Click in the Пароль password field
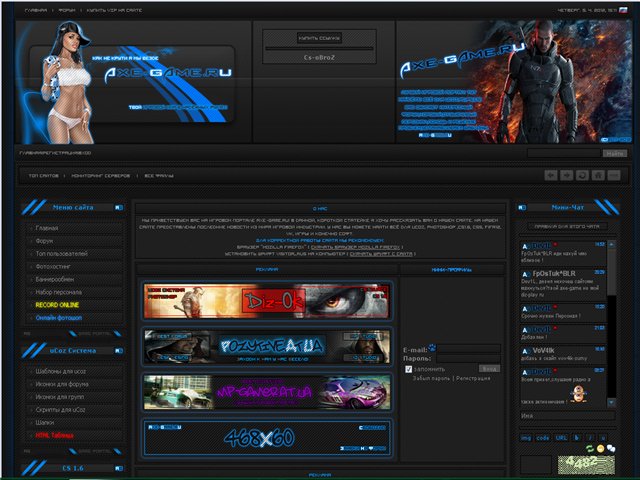 click(x=469, y=359)
